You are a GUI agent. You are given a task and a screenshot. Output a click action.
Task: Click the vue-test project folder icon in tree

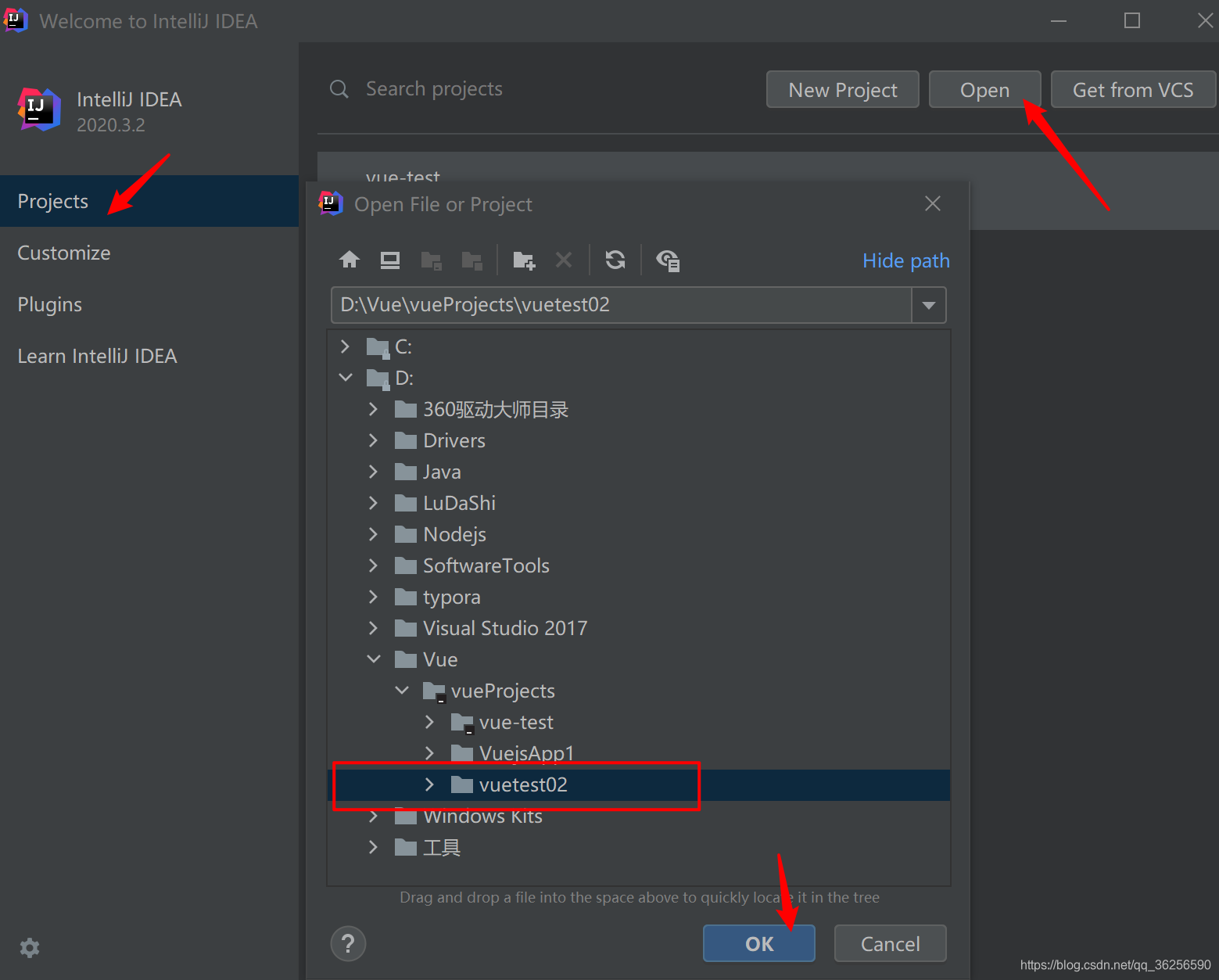pos(463,723)
